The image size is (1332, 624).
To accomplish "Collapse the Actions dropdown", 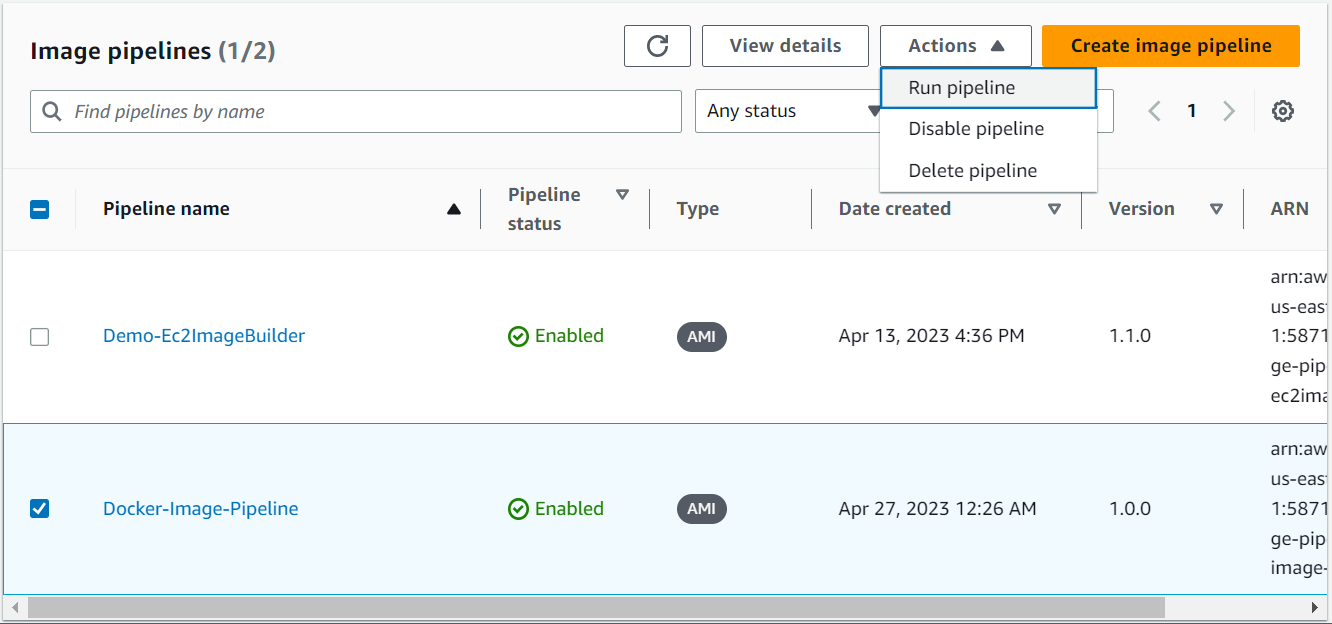I will (955, 46).
